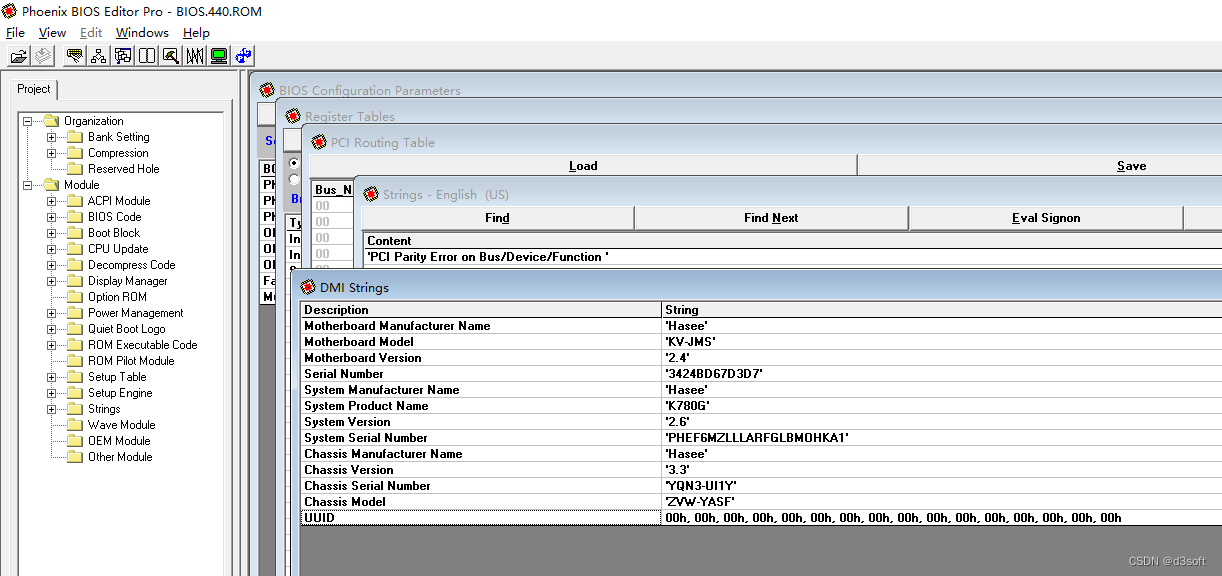This screenshot has height=576, width=1222.
Task: Switch to the Project tab
Action: pyautogui.click(x=33, y=89)
